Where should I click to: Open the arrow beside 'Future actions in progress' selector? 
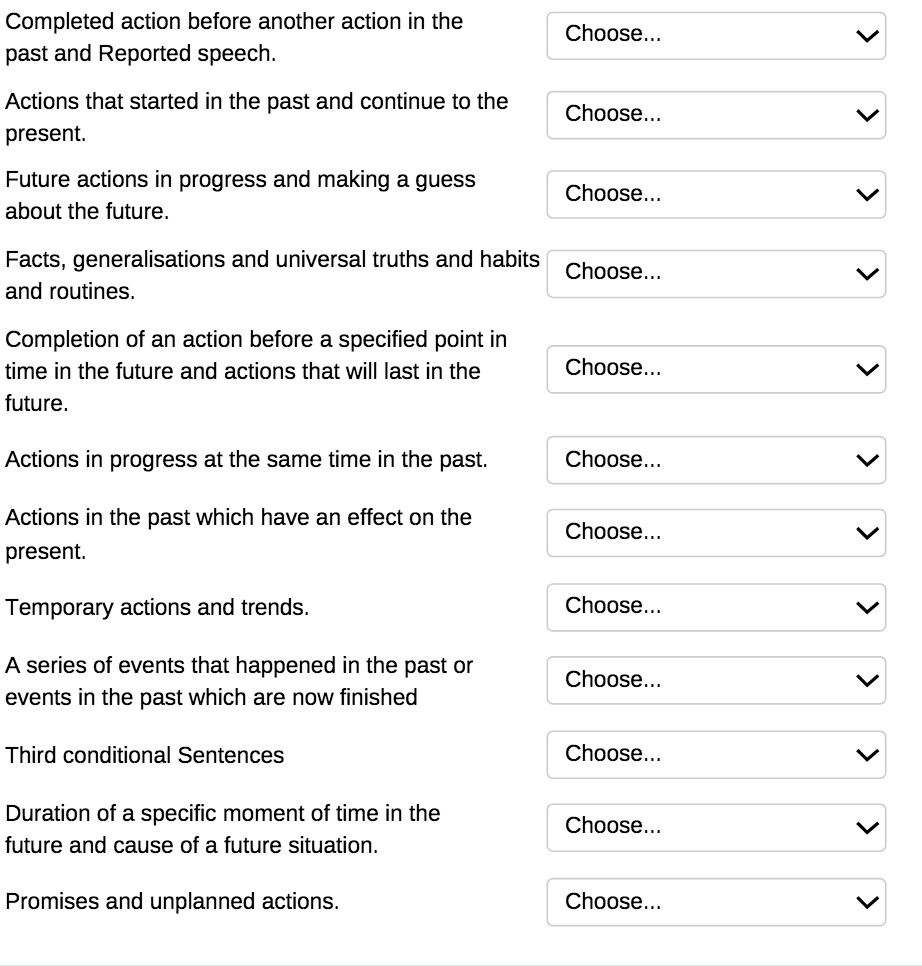(x=866, y=194)
